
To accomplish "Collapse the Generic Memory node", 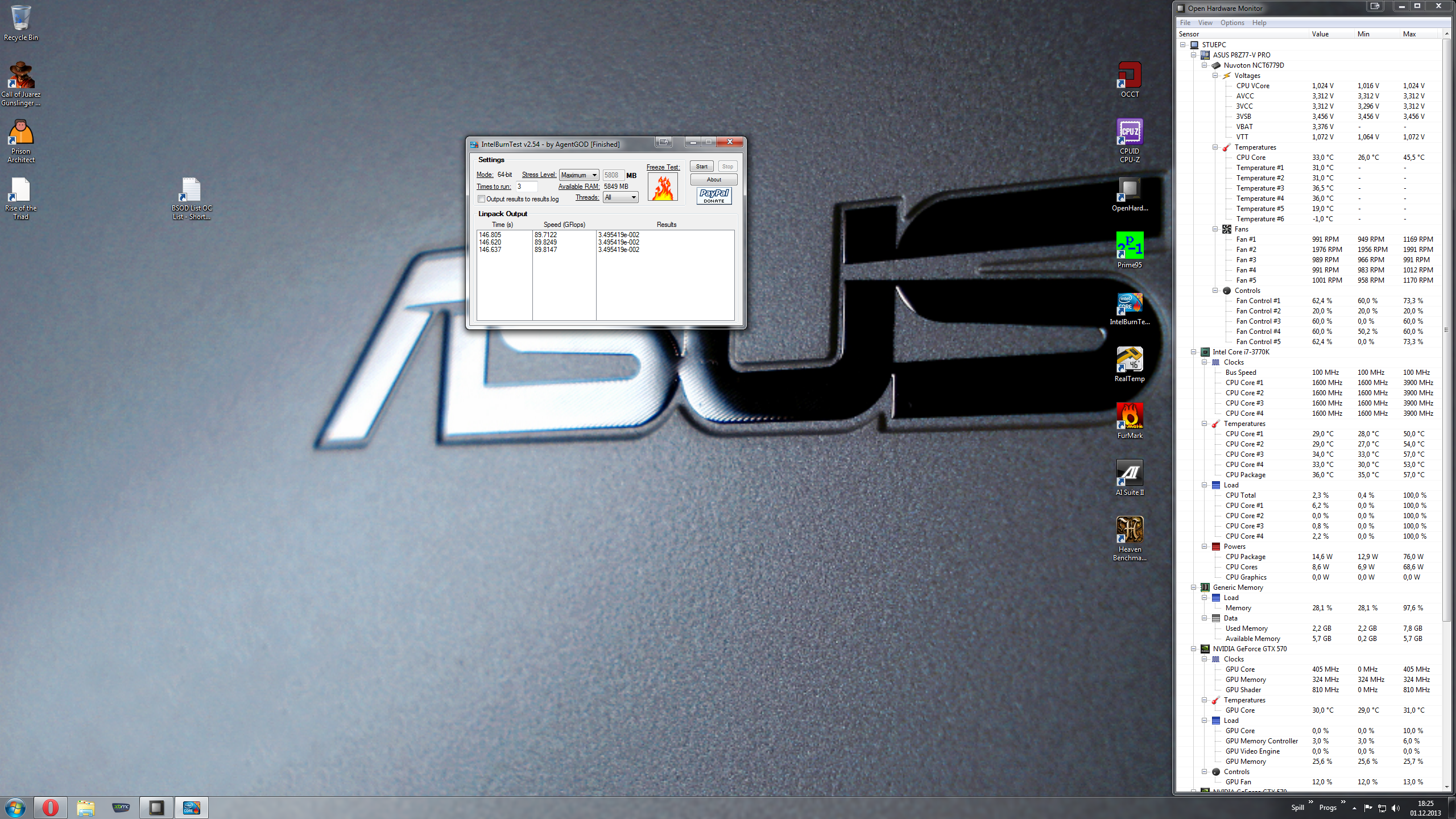I will [1194, 588].
